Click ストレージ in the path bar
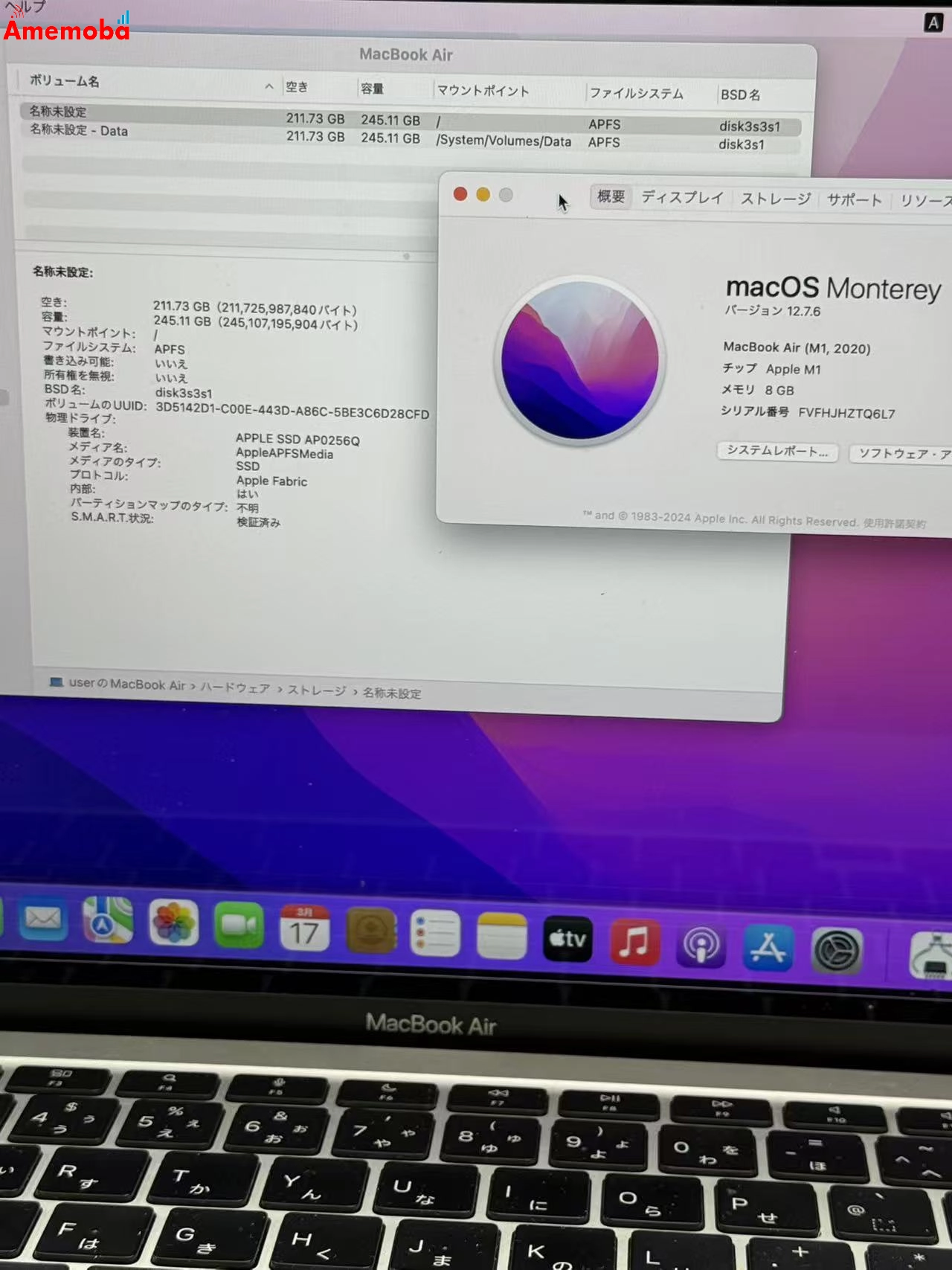The image size is (952, 1270). [317, 690]
